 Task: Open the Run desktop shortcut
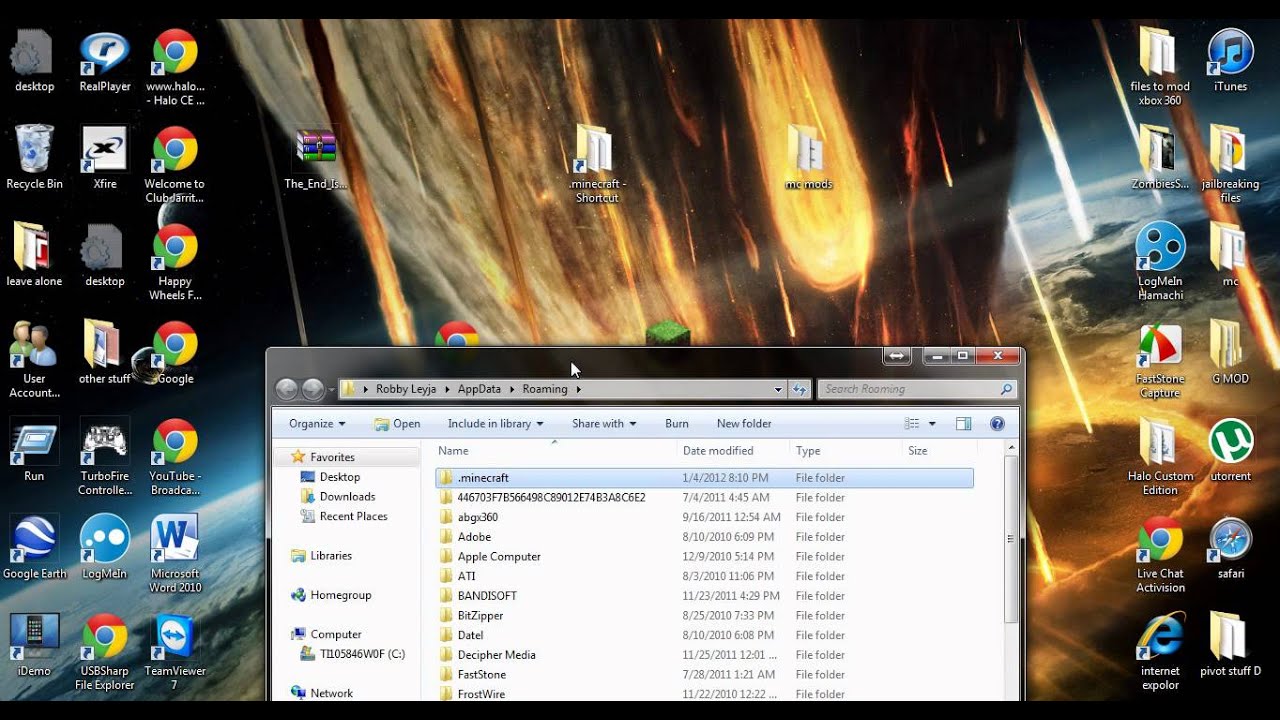pos(35,450)
